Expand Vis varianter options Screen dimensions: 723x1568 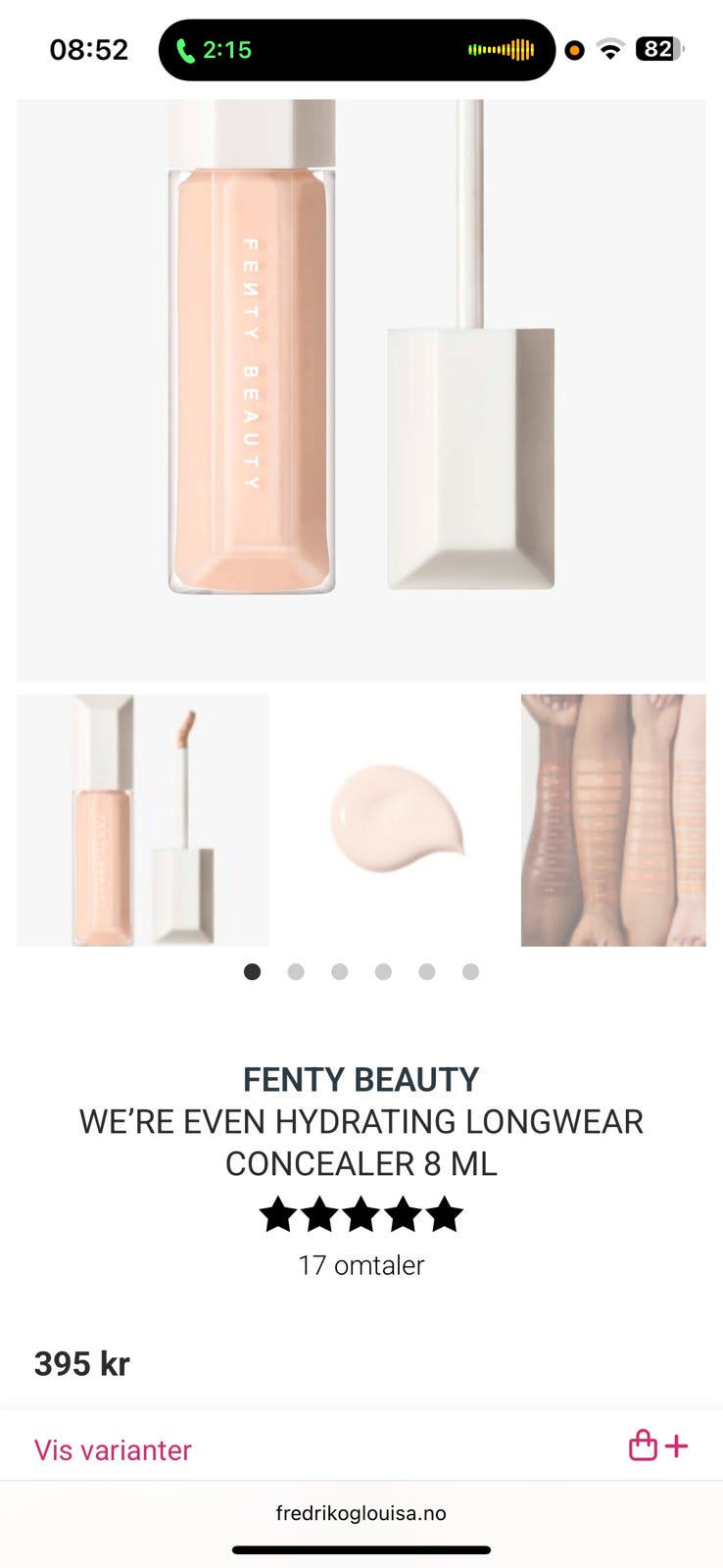[113, 1449]
